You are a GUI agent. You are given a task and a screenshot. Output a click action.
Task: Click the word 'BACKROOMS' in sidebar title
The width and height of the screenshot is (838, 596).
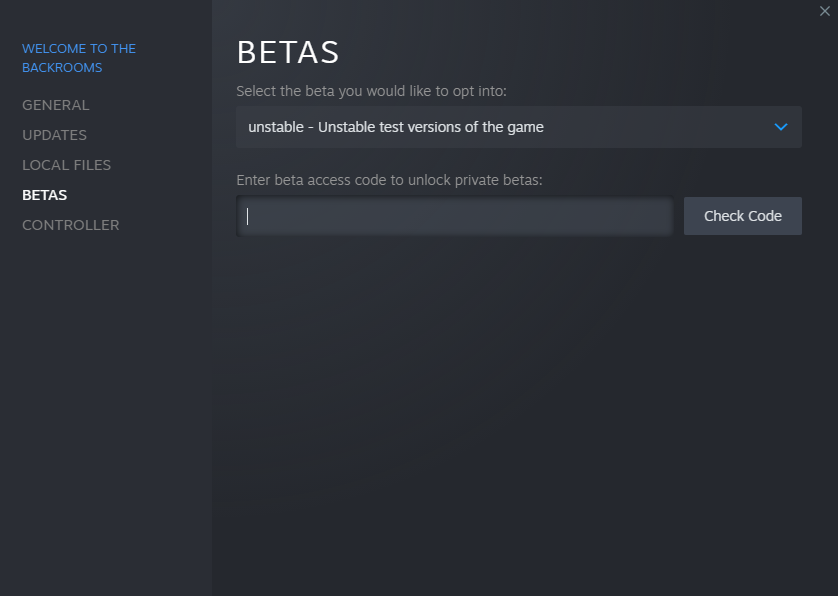[62, 68]
